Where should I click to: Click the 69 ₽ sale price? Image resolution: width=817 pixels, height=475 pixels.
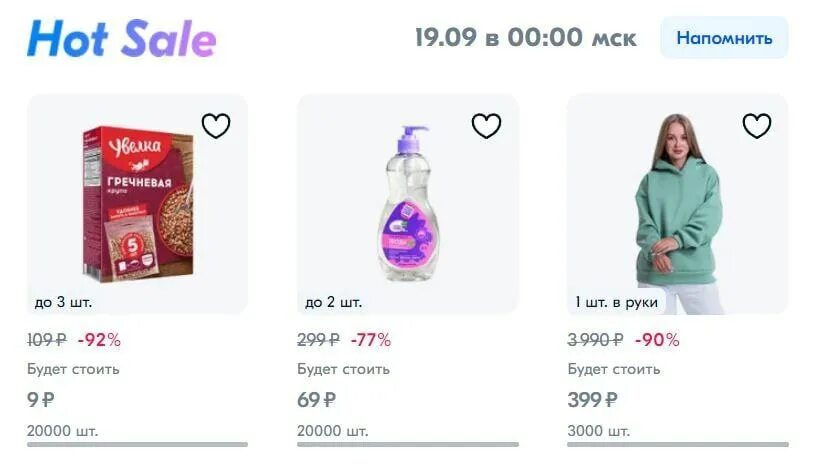[316, 400]
